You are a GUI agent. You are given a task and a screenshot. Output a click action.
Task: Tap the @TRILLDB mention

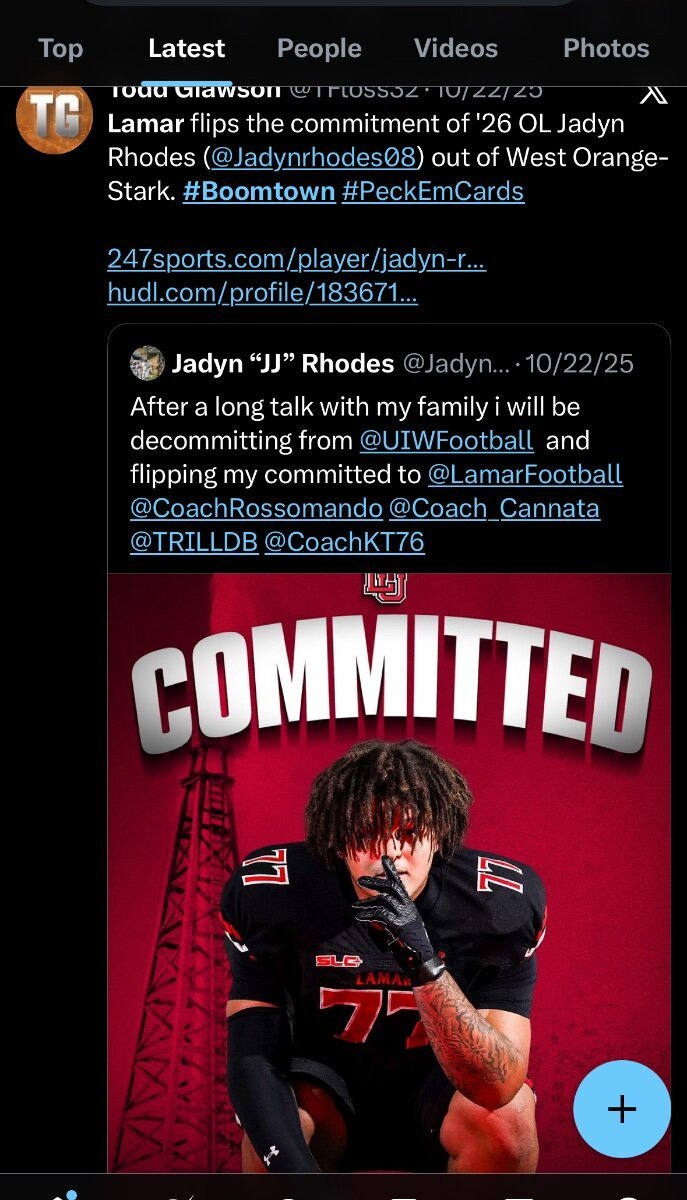[193, 542]
